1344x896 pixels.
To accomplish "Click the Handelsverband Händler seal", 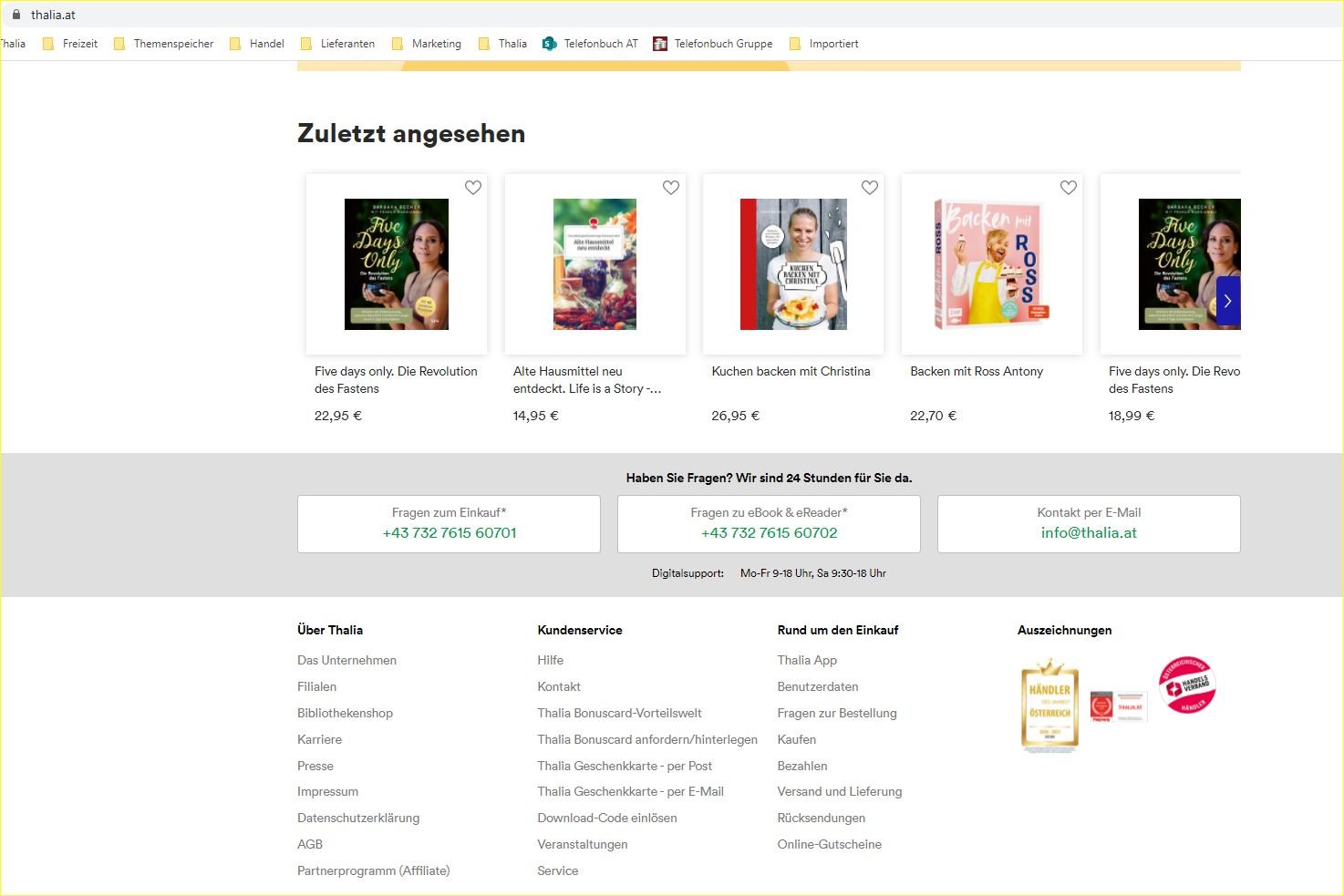I will (1186, 685).
